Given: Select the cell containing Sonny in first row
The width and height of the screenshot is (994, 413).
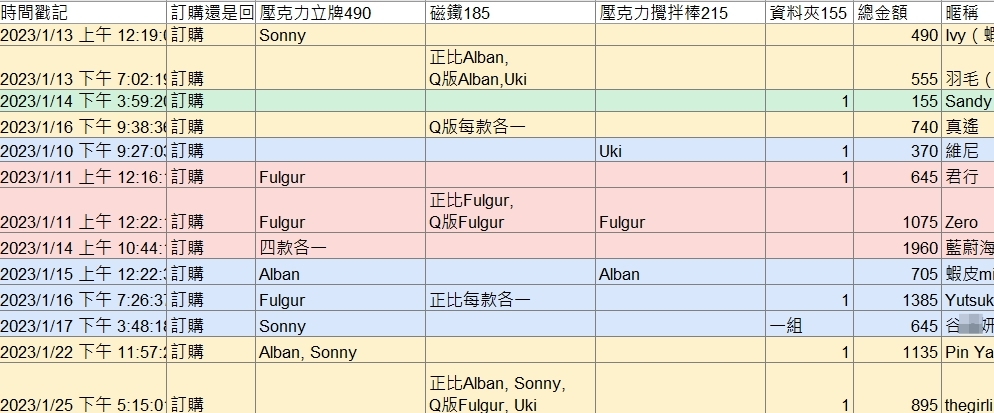Looking at the screenshot, I should (x=340, y=35).
